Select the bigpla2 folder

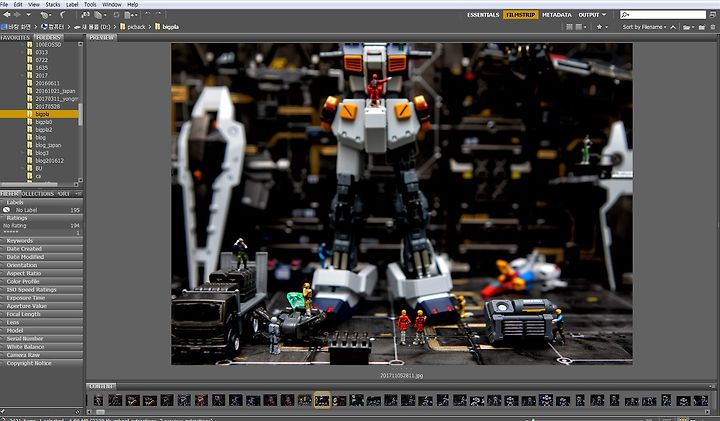[44, 130]
